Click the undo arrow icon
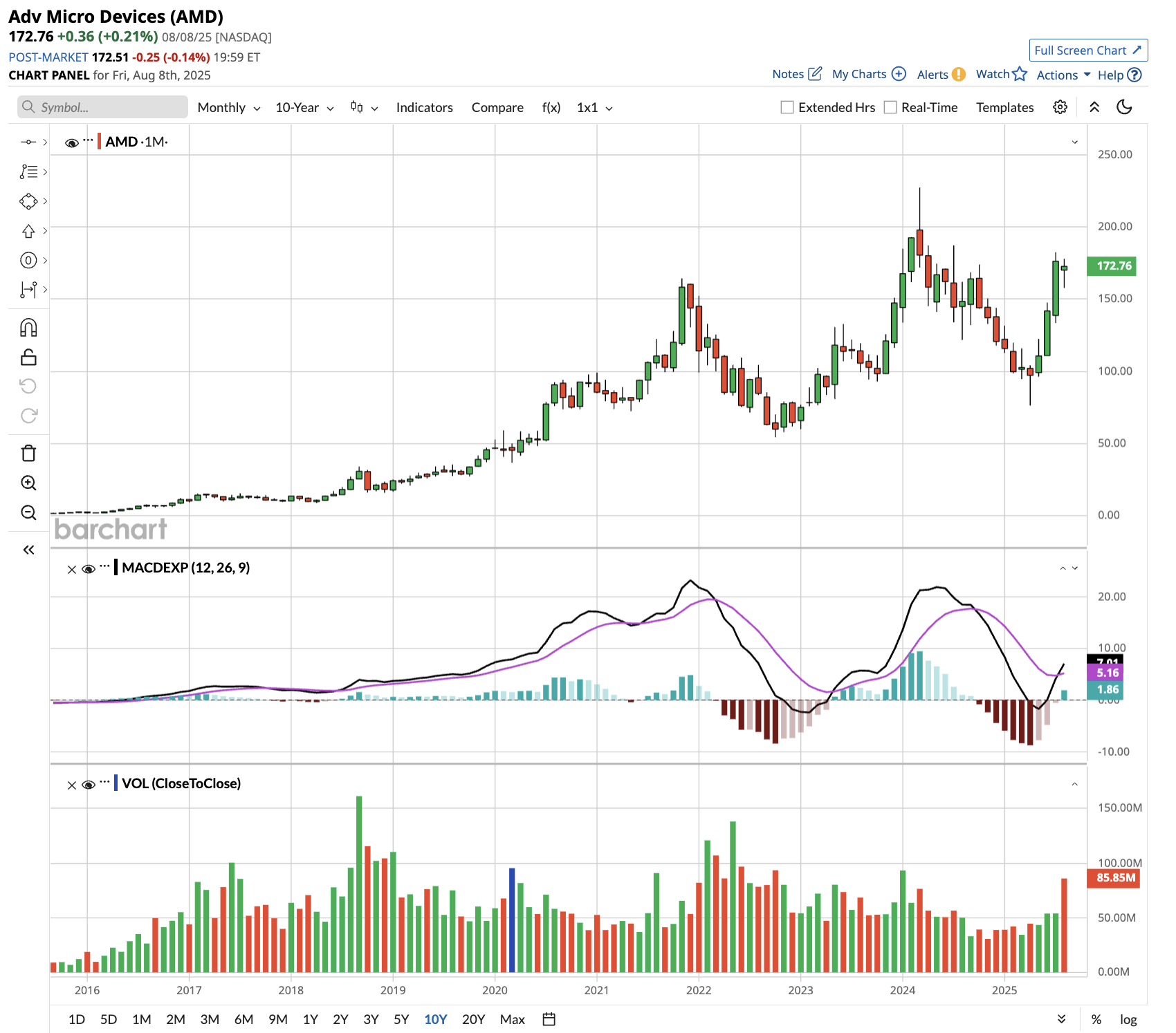 [28, 386]
